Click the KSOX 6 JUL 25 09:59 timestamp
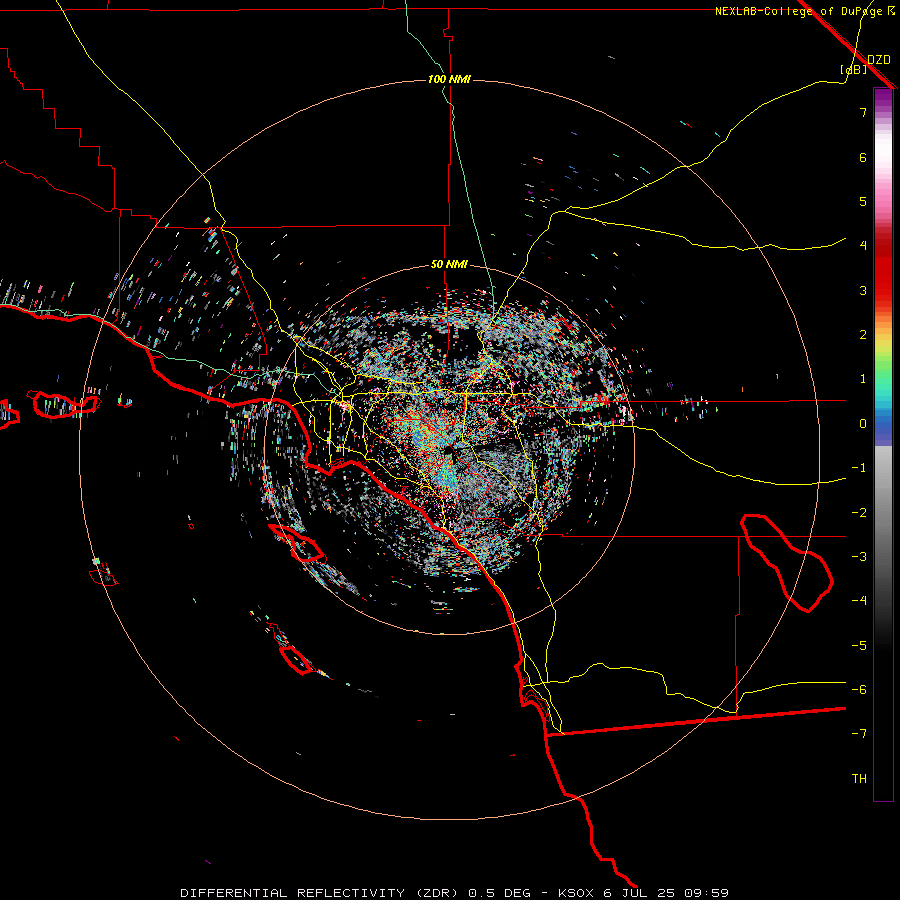Viewport: 900px width, 900px height. coord(643,893)
